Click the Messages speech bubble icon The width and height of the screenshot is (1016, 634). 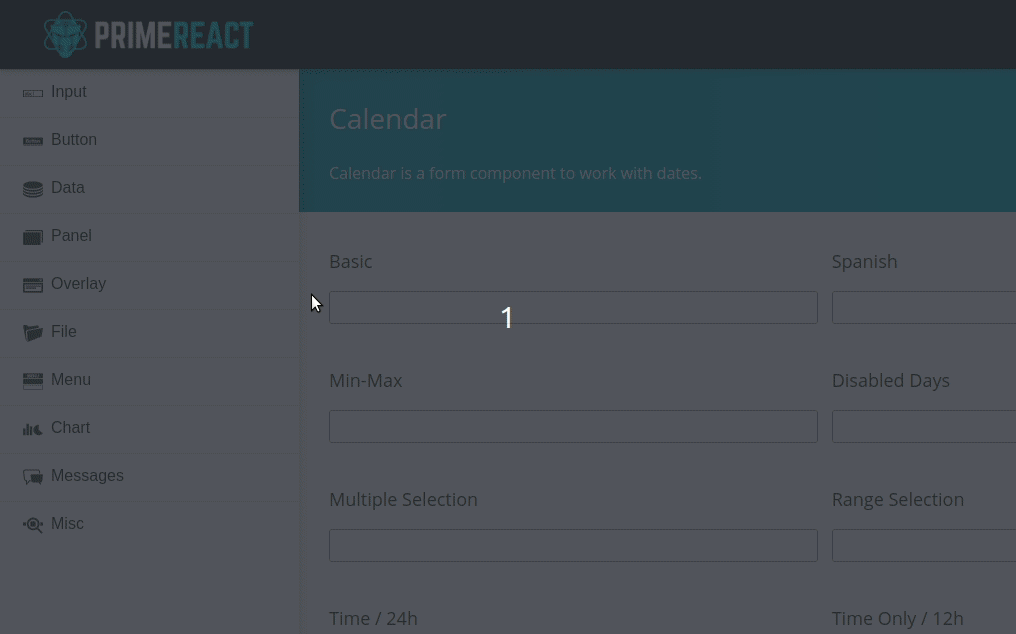[x=33, y=476]
